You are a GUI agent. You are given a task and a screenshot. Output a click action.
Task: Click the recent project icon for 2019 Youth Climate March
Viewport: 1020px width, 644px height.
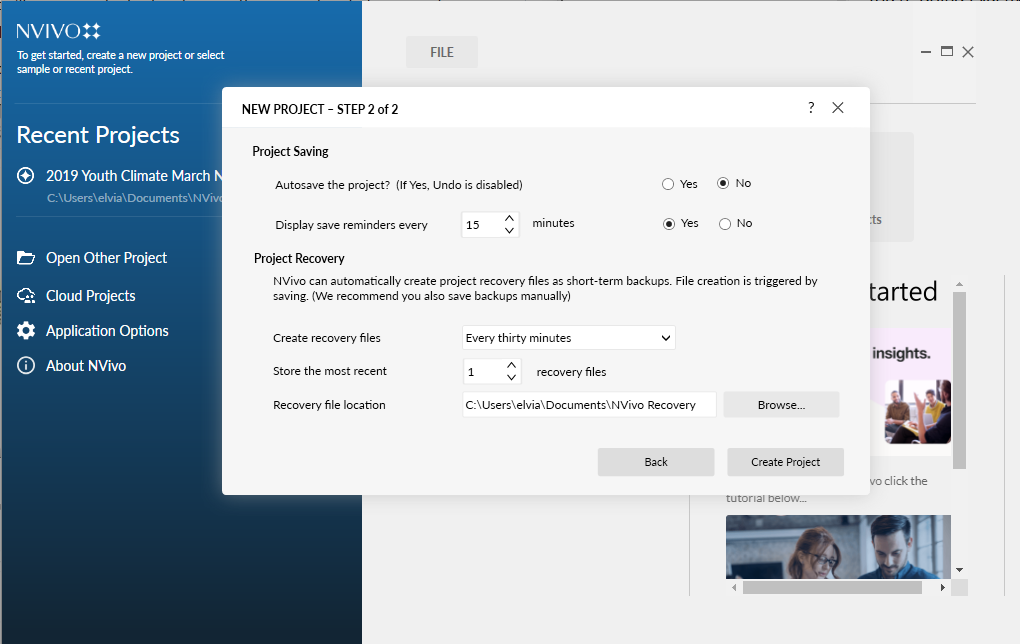pos(27,176)
